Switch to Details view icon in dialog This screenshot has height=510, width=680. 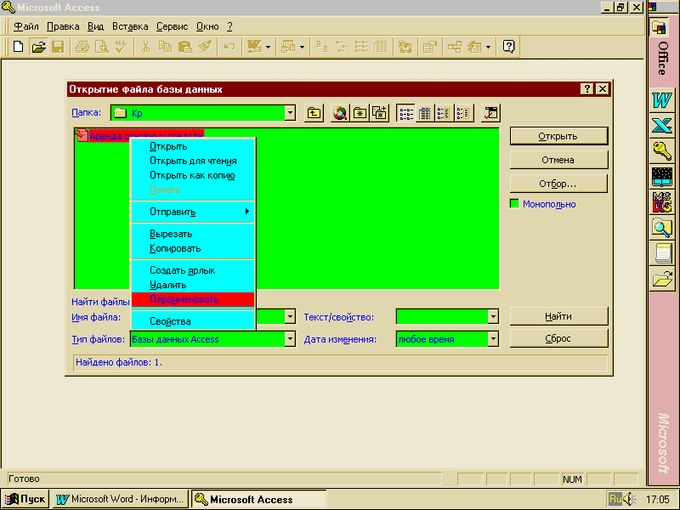point(425,113)
